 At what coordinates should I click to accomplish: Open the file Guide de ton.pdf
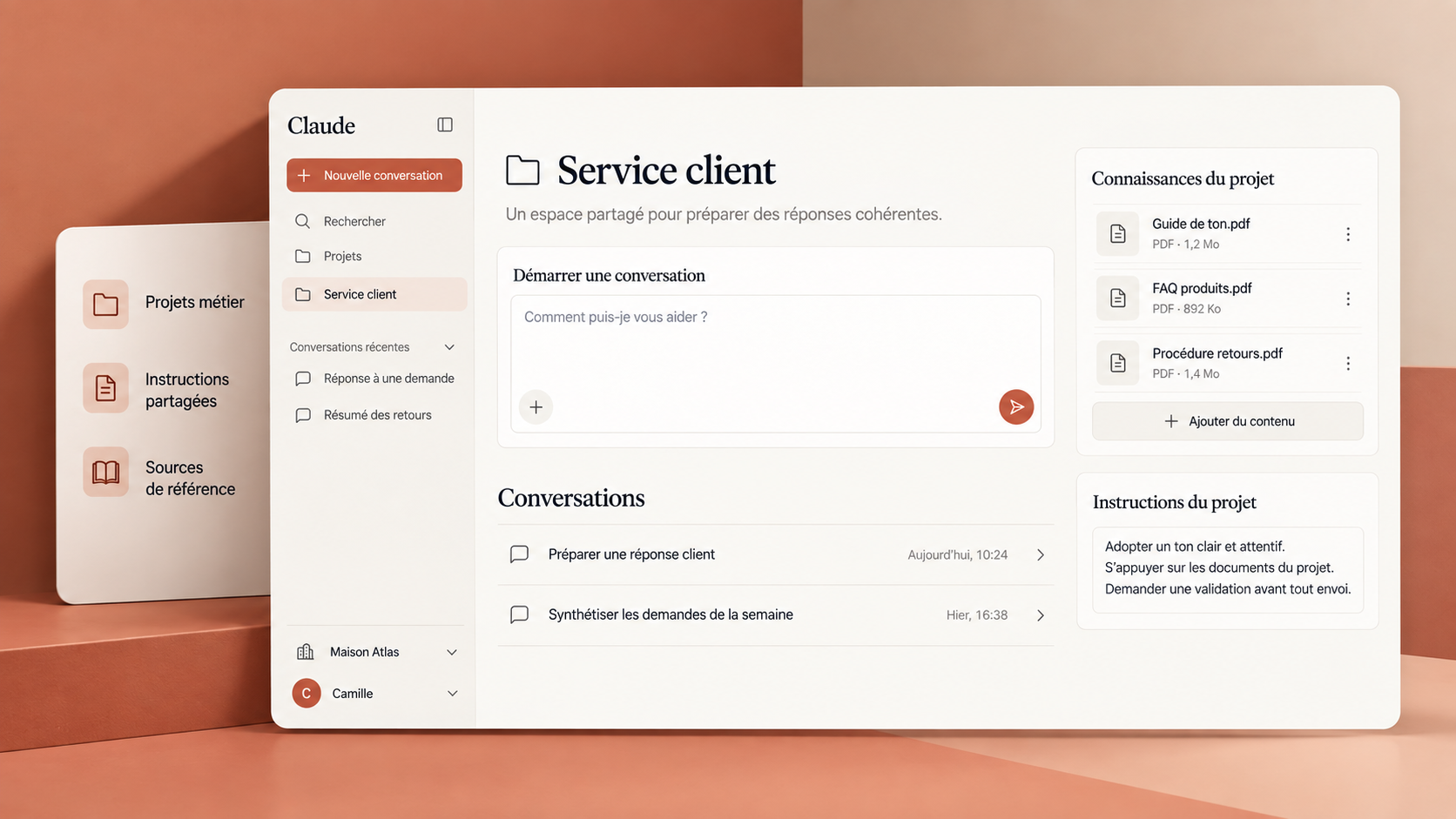click(1228, 233)
